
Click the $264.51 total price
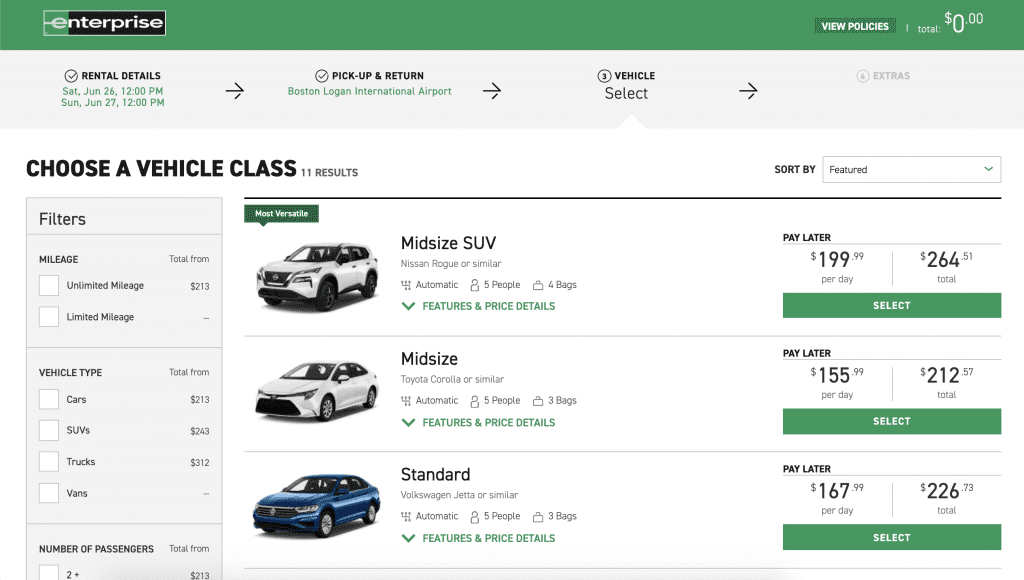(x=946, y=259)
